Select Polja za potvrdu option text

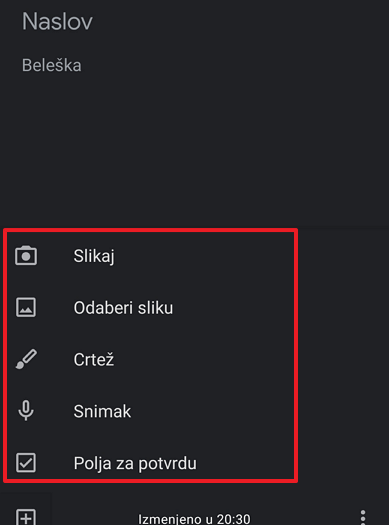[135, 463]
